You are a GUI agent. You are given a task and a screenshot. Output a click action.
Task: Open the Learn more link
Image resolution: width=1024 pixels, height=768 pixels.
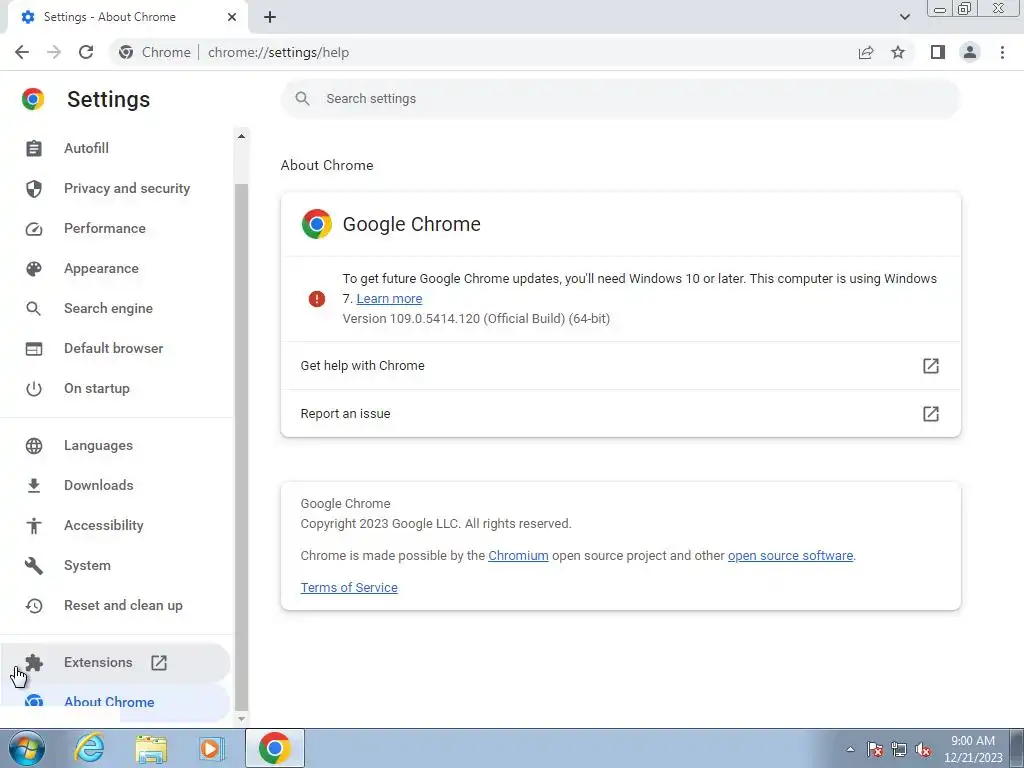click(x=389, y=298)
